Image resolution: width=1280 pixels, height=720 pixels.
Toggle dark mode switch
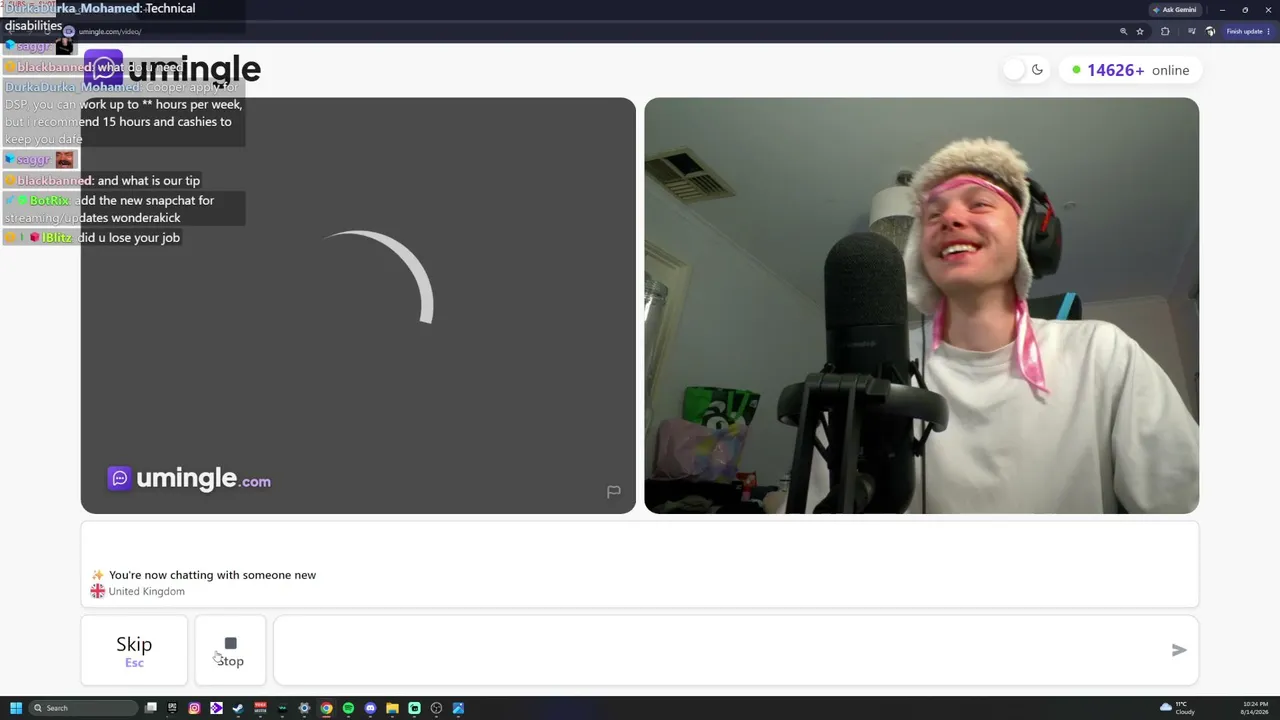(1025, 70)
